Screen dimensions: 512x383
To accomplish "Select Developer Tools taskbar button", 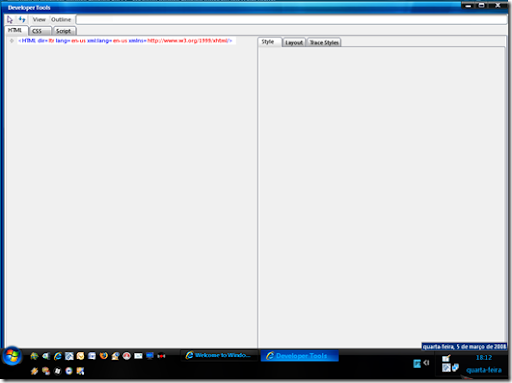I will click(x=300, y=356).
